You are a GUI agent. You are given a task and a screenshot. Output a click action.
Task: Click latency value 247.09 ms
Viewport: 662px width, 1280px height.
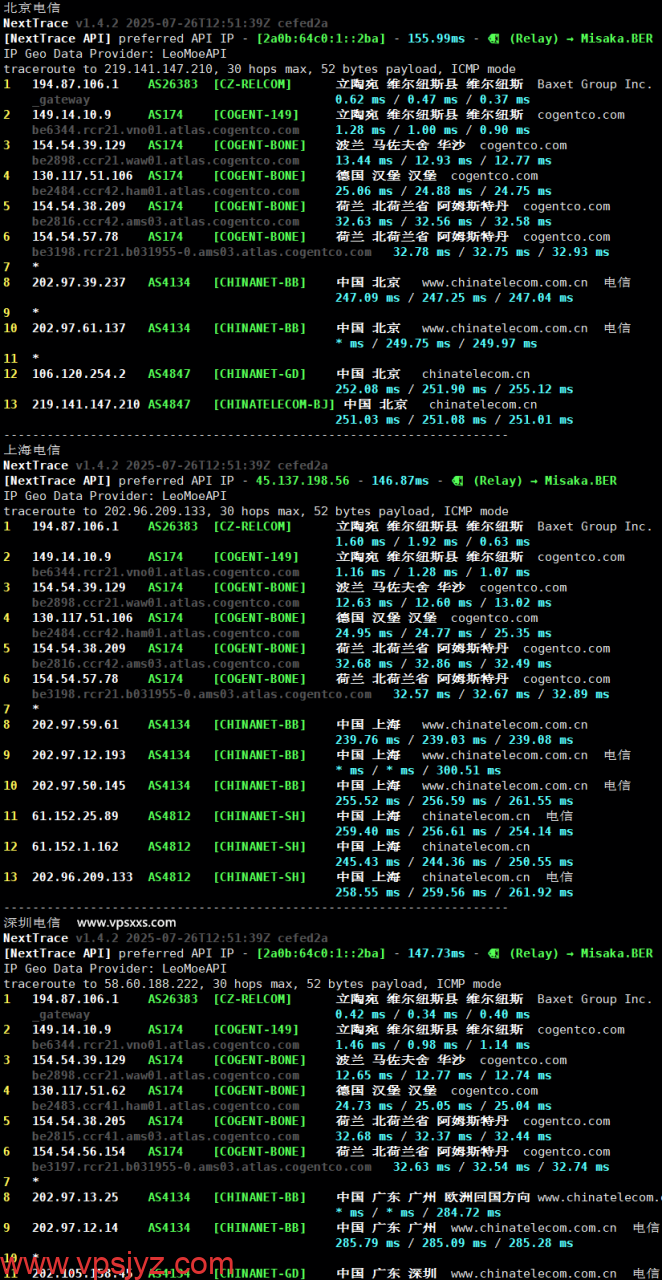[x=367, y=298]
